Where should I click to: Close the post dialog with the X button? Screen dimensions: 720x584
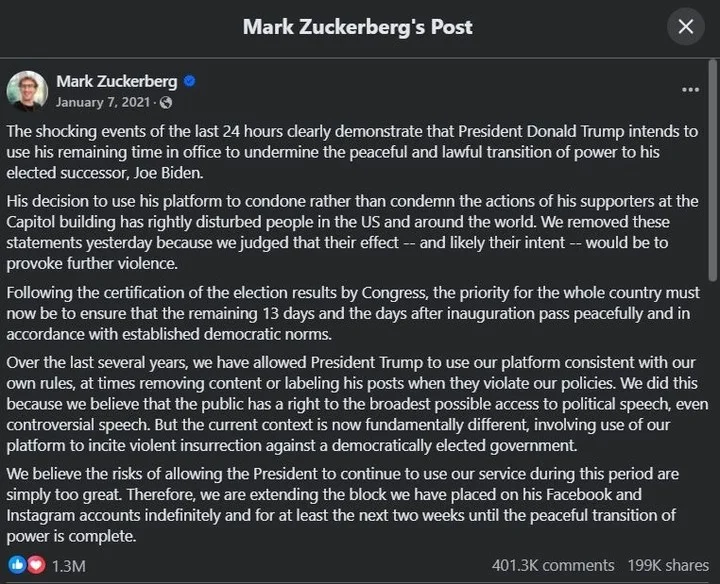(686, 27)
